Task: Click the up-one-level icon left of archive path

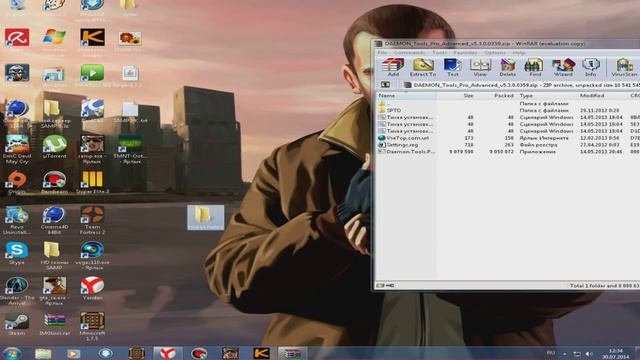Action: point(385,85)
